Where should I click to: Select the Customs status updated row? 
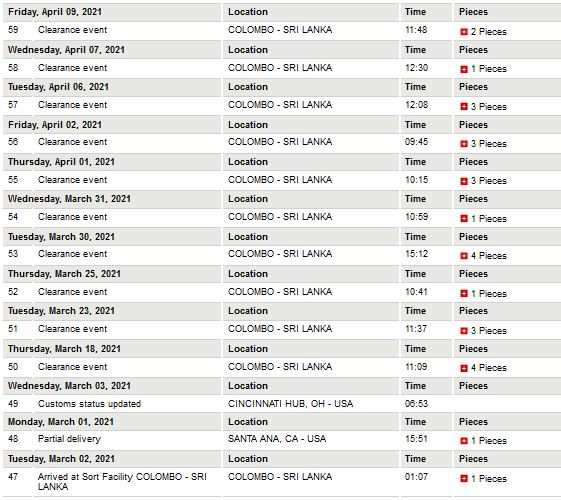(x=280, y=404)
